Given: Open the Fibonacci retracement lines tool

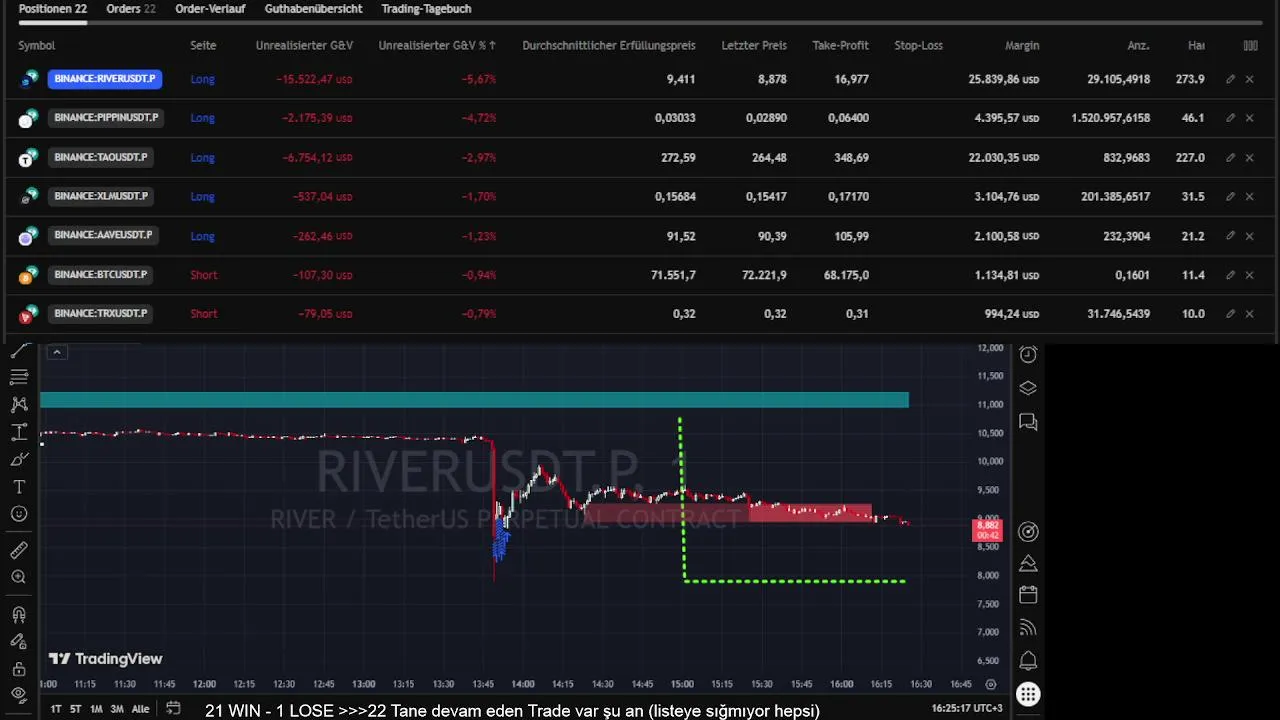Looking at the screenshot, I should (19, 377).
